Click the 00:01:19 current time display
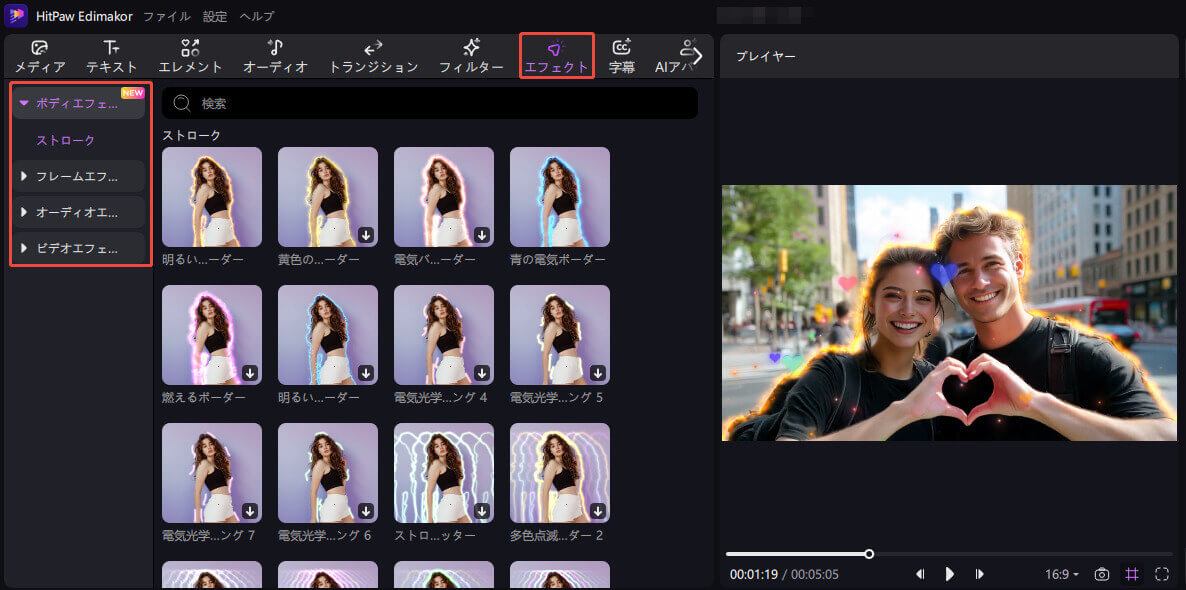This screenshot has height=590, width=1186. (752, 575)
